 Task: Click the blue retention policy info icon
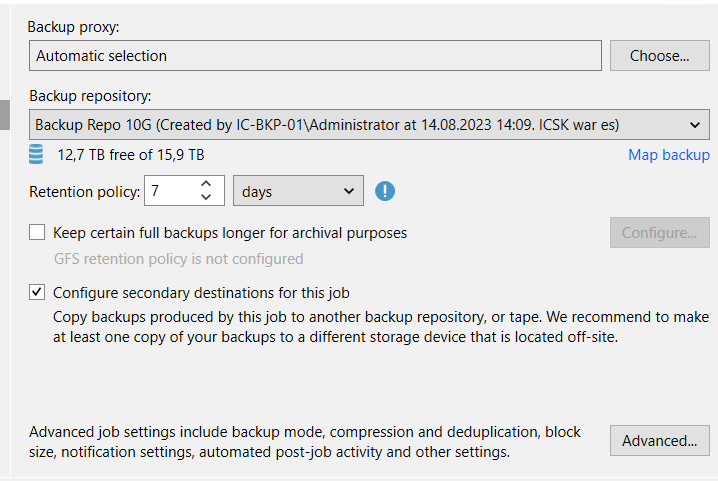coord(385,191)
